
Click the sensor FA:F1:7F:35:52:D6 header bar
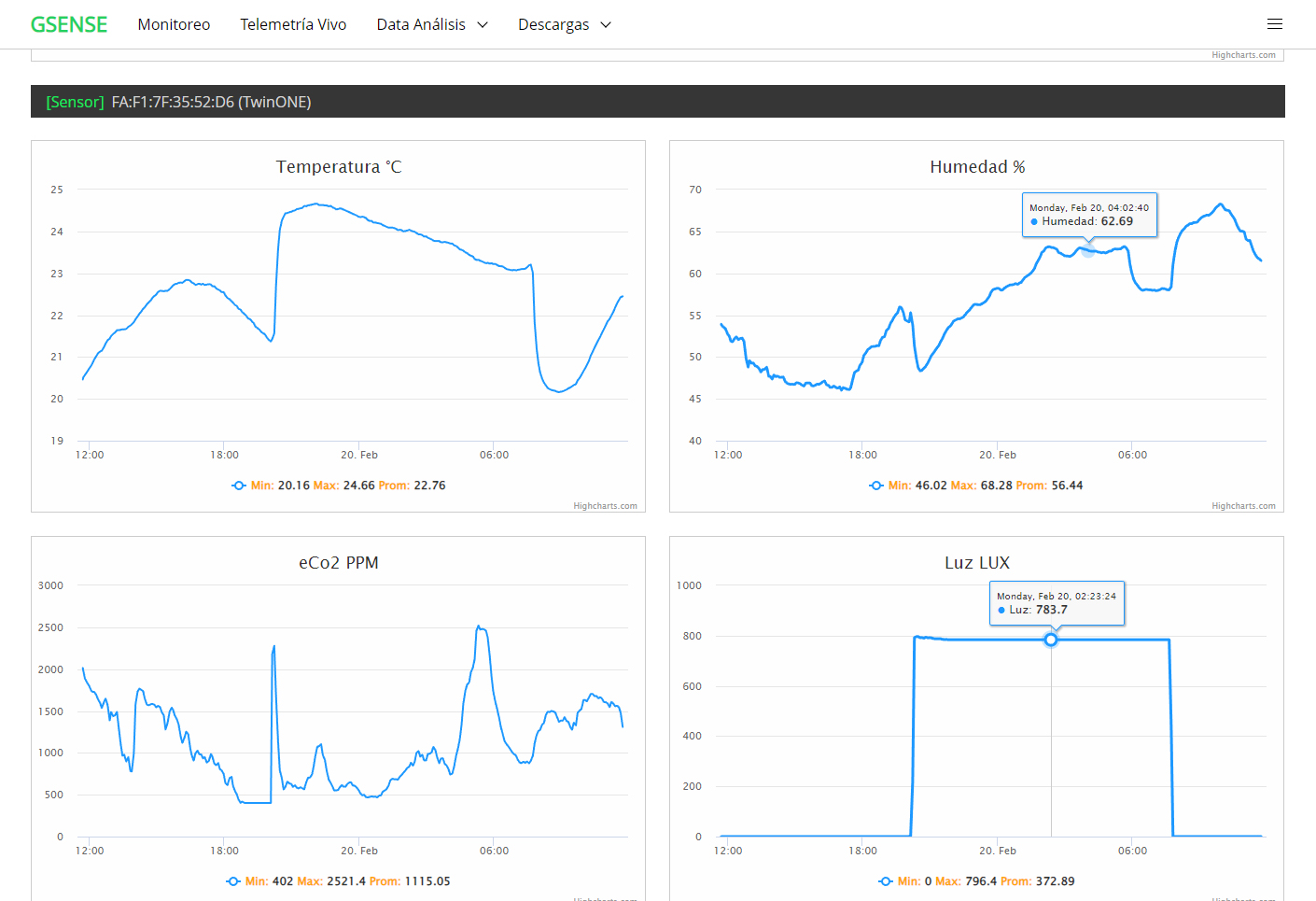point(657,102)
